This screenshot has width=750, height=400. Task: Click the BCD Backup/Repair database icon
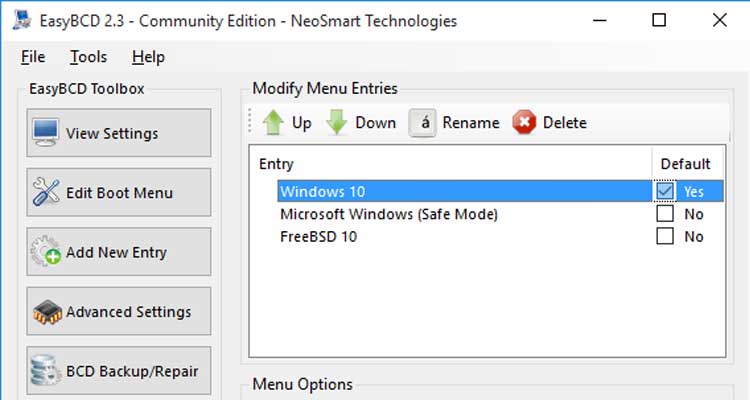[45, 371]
